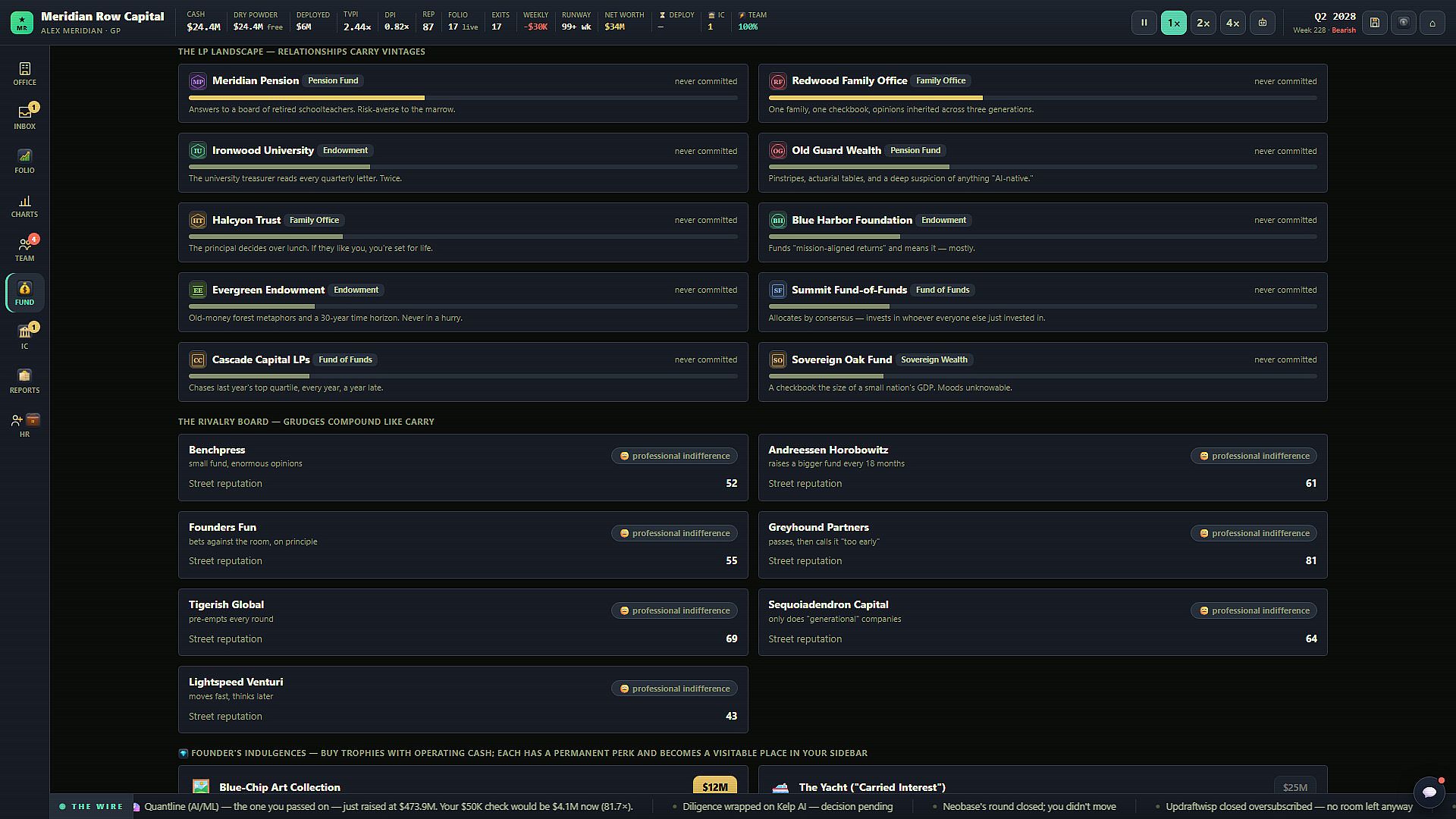Viewport: 1456px width, 819px height.
Task: Click the Q2 2028 date display
Action: click(1335, 17)
